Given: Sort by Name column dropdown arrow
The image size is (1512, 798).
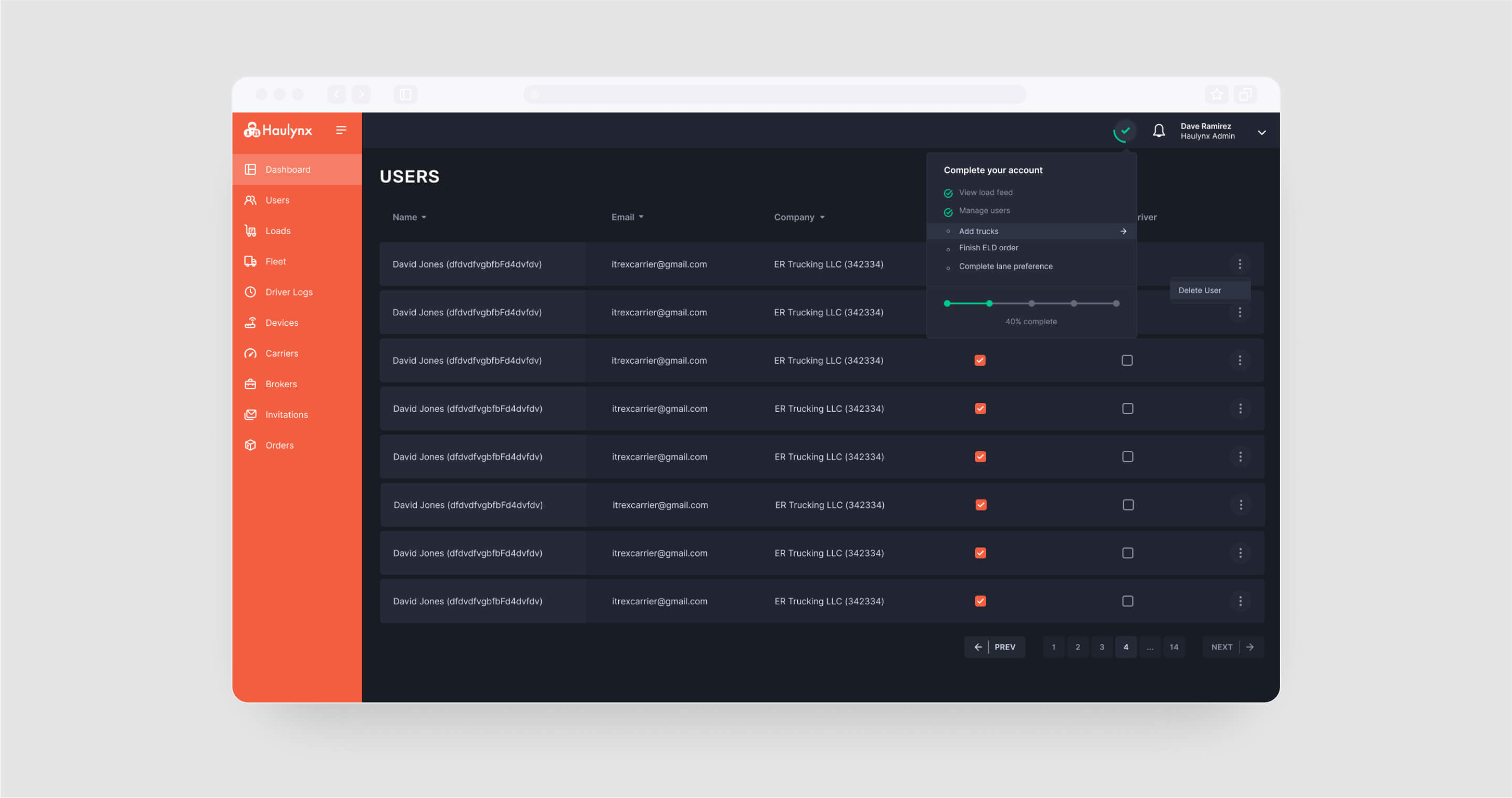Looking at the screenshot, I should click(424, 218).
